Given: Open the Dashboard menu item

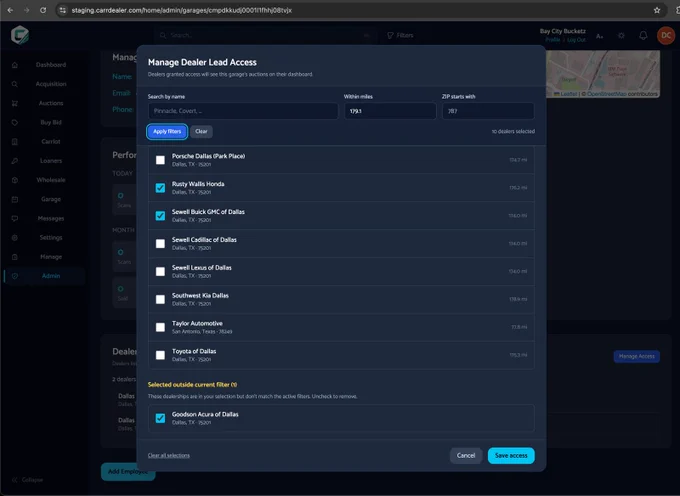Looking at the screenshot, I should pos(51,65).
